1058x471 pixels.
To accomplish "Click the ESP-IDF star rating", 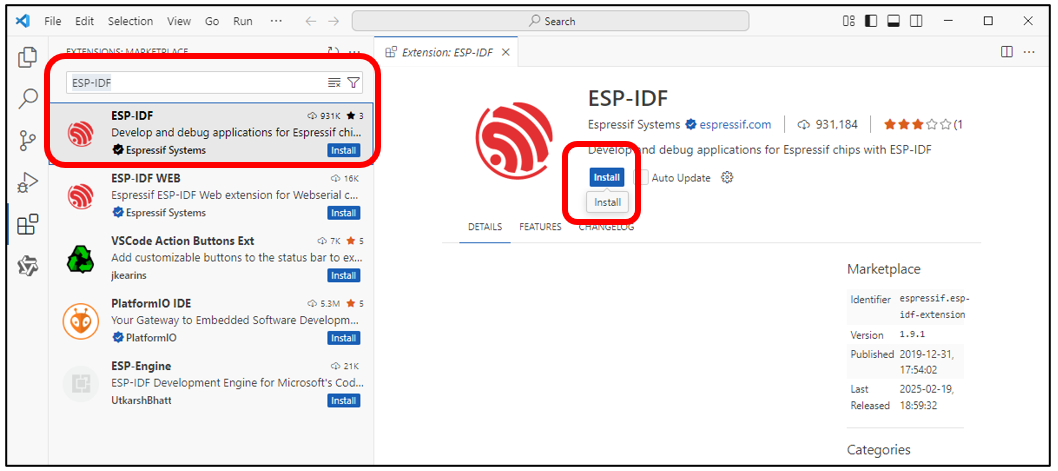I will click(x=918, y=124).
